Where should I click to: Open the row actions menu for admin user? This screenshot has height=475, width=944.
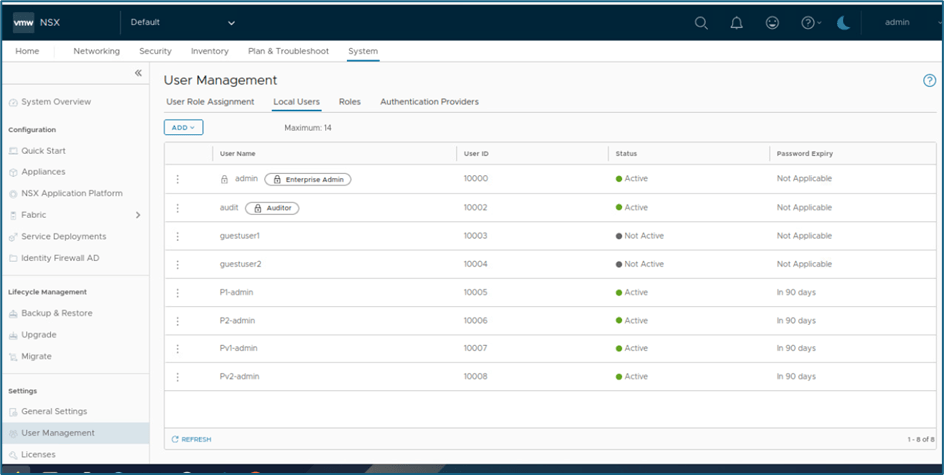[177, 179]
